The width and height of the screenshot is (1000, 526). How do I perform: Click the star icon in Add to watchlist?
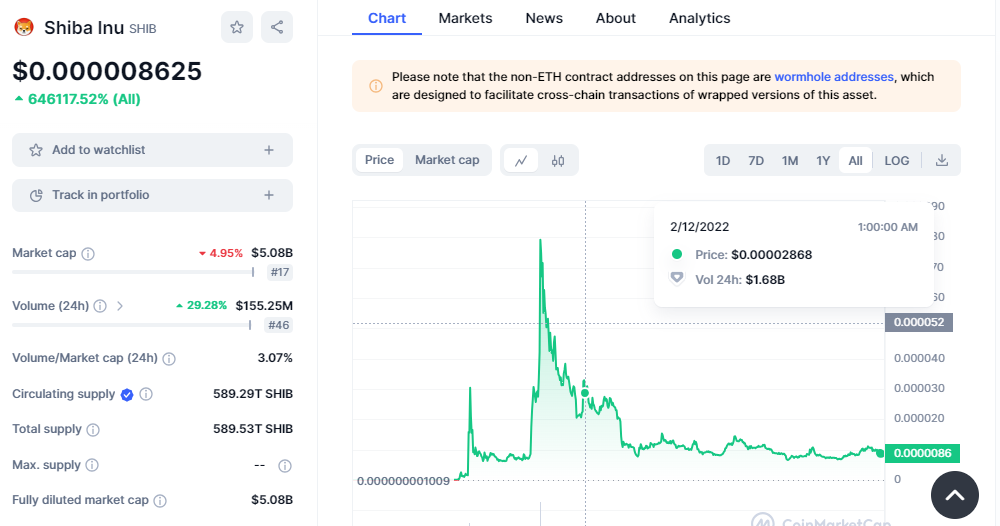pyautogui.click(x=36, y=150)
